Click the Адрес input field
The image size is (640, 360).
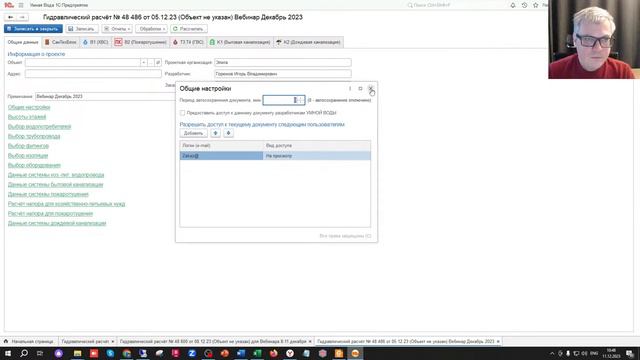click(x=93, y=74)
